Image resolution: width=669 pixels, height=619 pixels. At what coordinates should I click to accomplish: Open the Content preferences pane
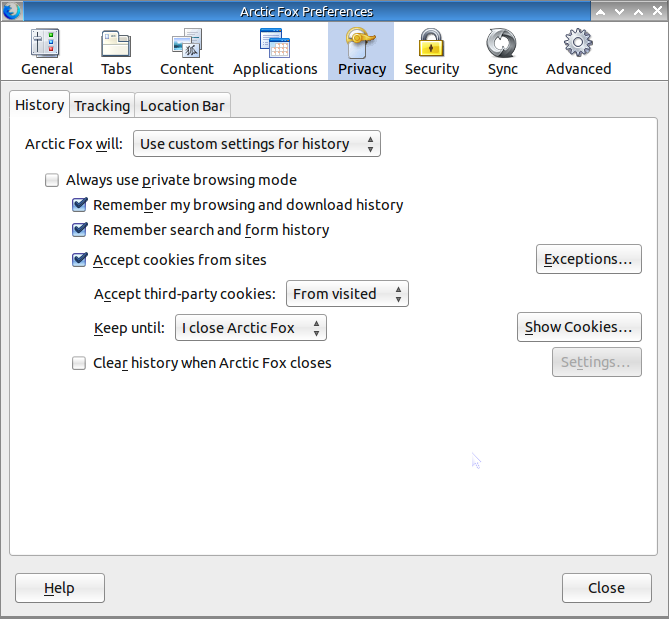(x=187, y=52)
